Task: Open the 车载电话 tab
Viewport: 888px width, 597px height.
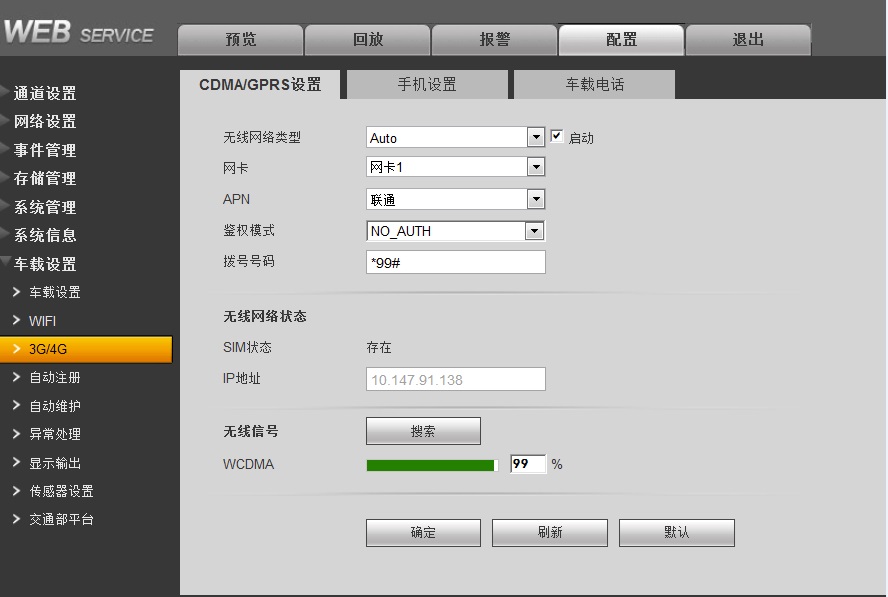Action: [594, 85]
